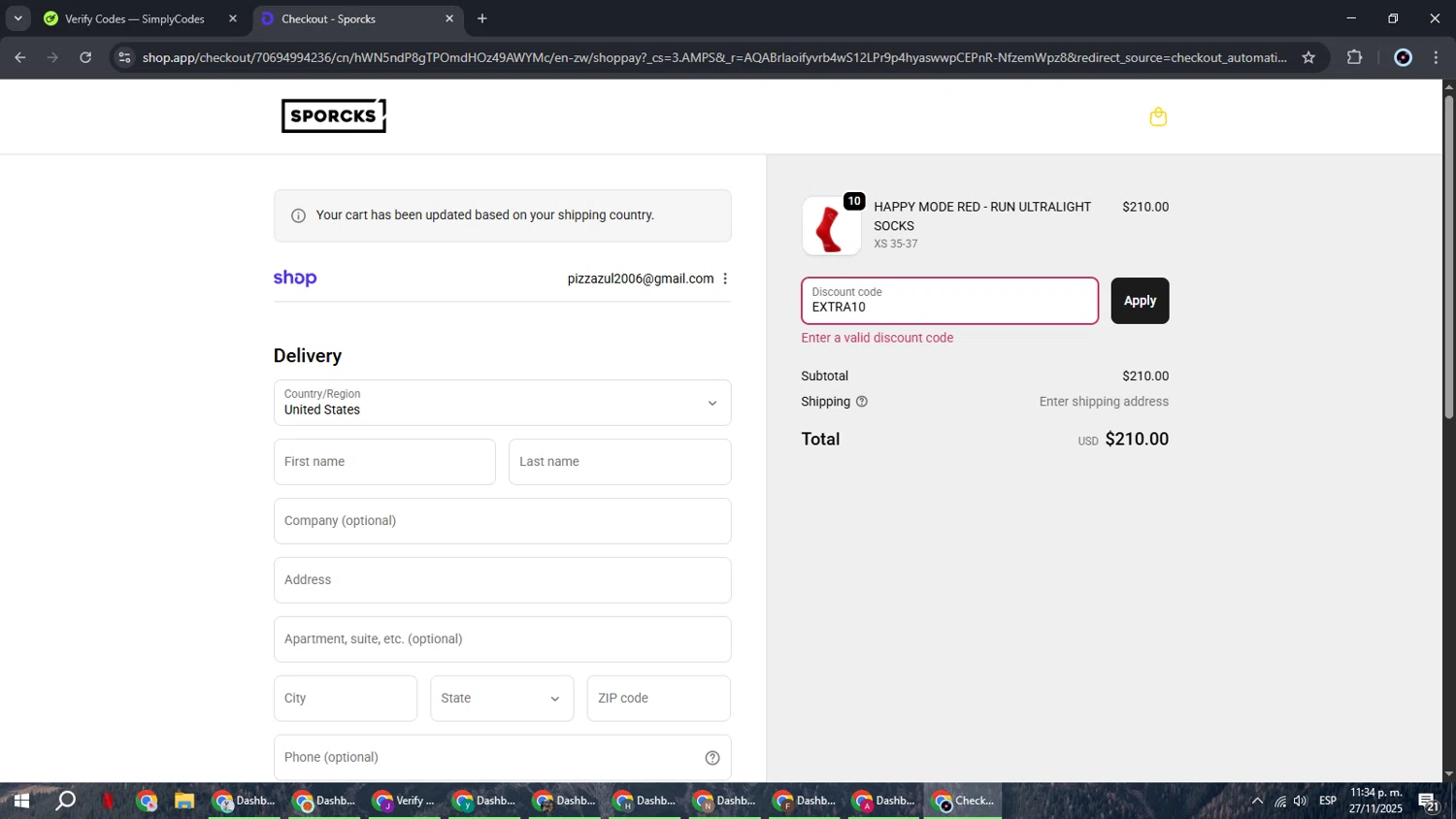Click the City field

tap(346, 699)
